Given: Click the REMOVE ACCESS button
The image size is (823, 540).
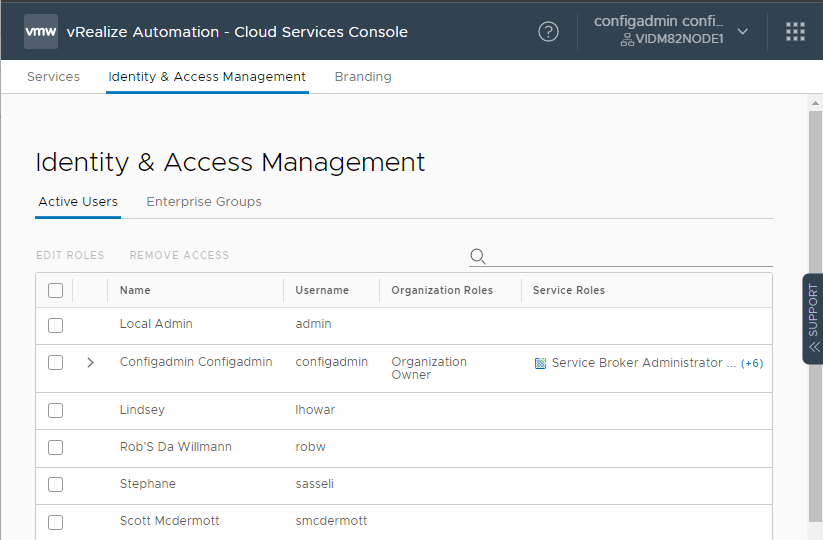Looking at the screenshot, I should (179, 255).
